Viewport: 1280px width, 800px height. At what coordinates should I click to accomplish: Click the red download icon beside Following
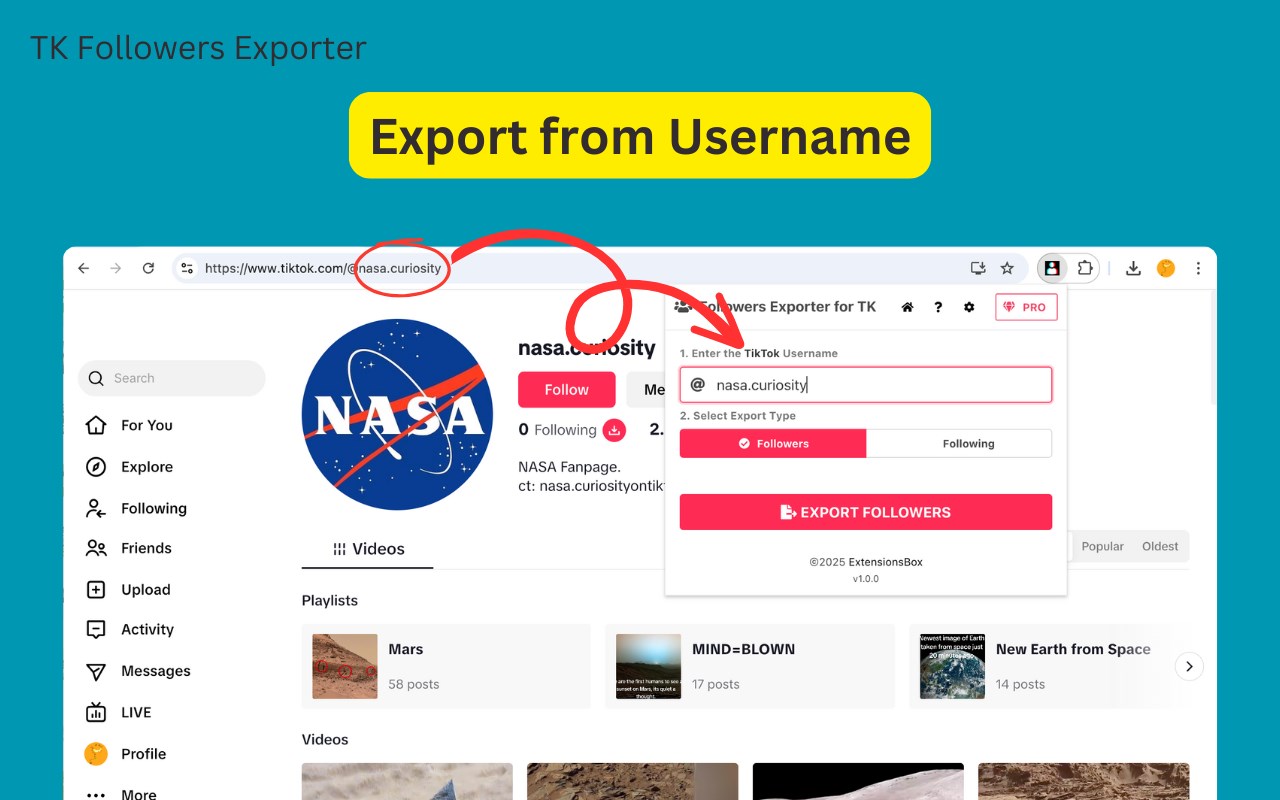614,430
